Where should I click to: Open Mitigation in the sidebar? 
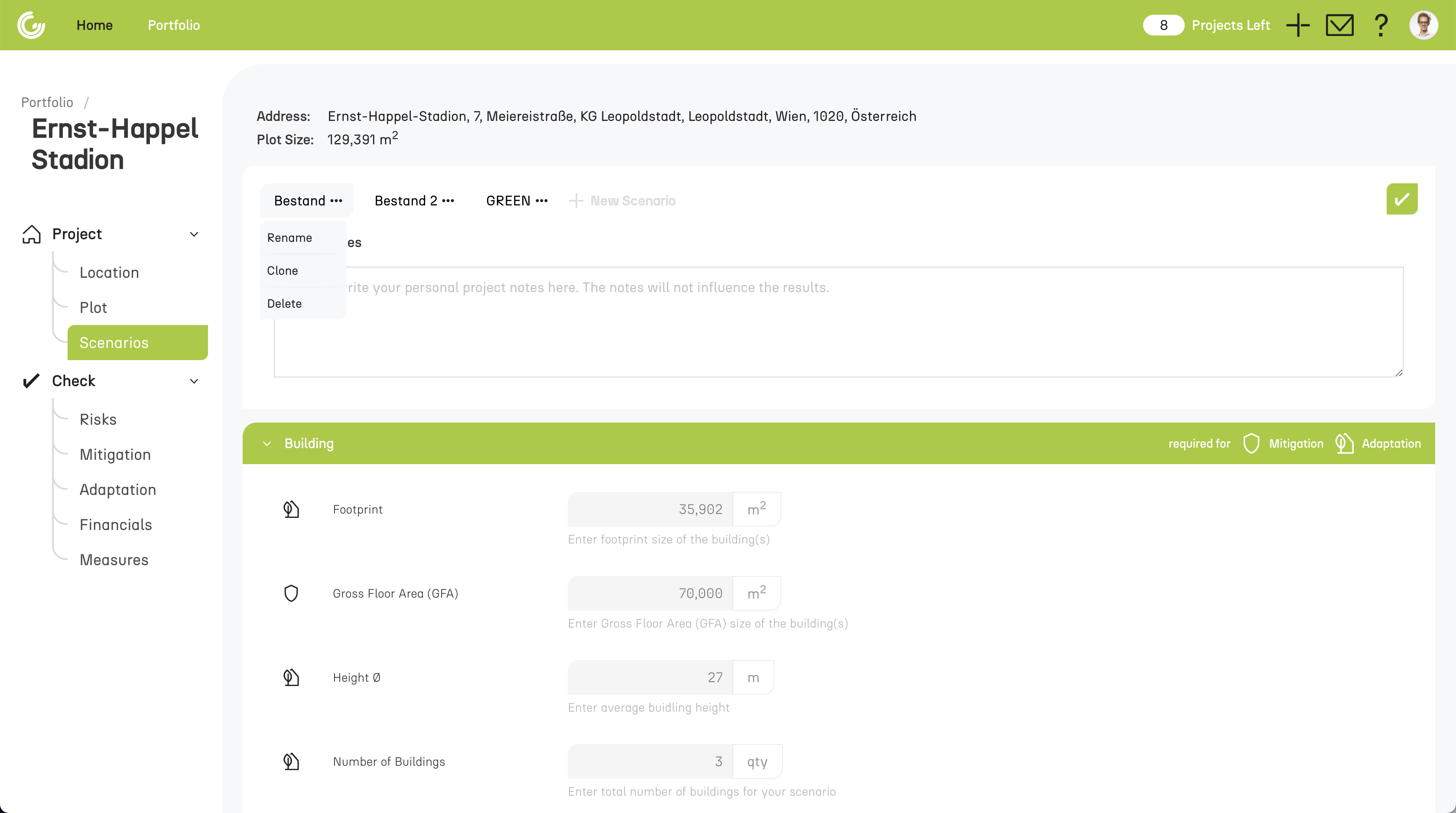[115, 455]
